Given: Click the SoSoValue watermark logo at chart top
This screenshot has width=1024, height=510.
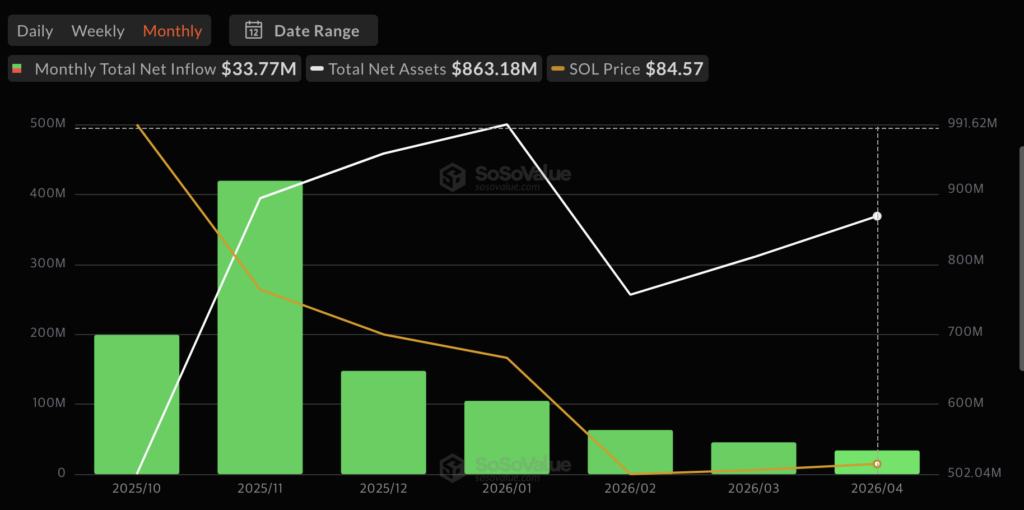Looking at the screenshot, I should 454,178.
